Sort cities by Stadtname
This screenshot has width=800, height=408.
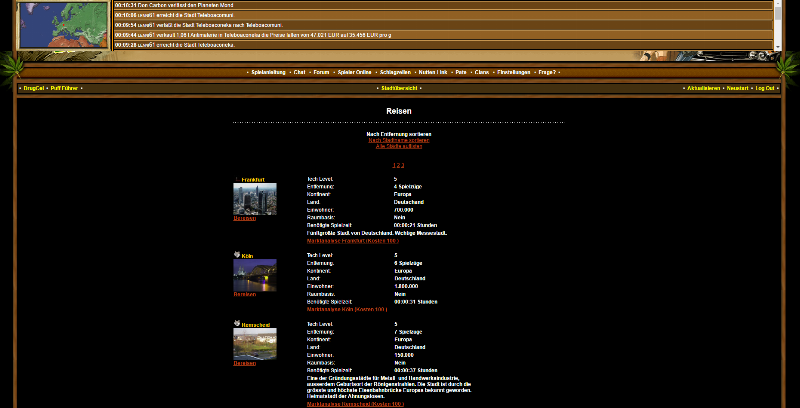pos(399,140)
